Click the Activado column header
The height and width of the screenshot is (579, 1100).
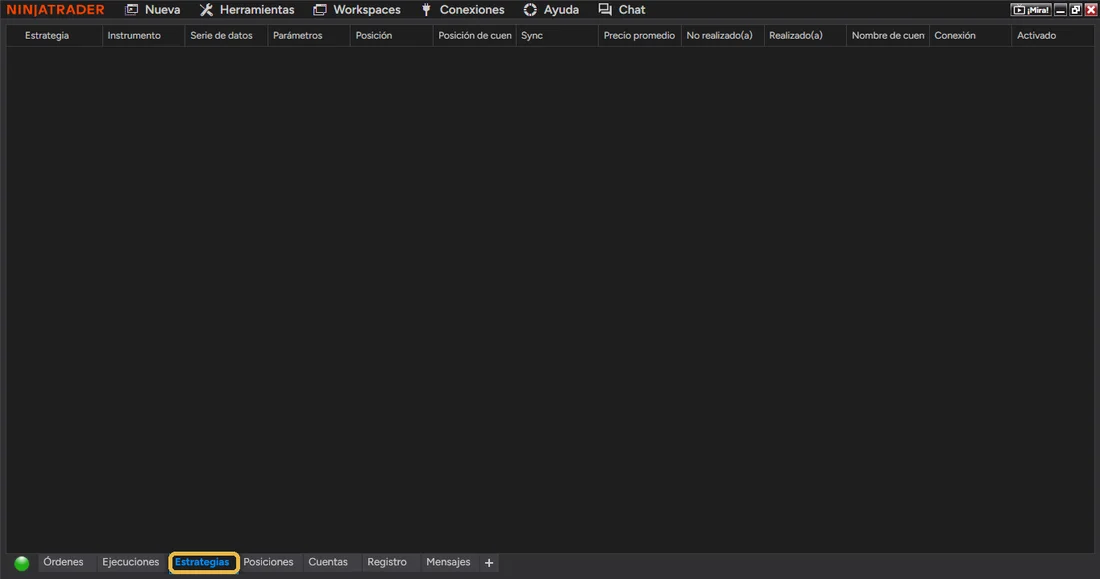(1053, 36)
